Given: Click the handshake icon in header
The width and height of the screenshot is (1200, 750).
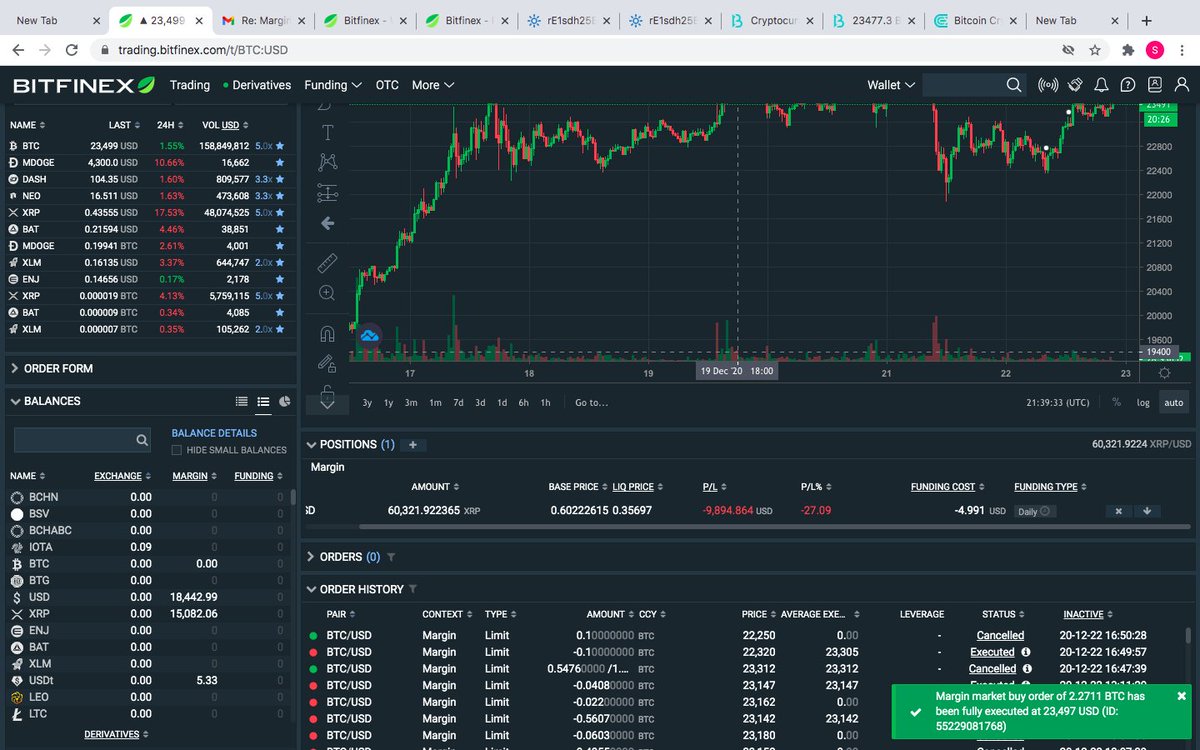Looking at the screenshot, I should click(1076, 85).
